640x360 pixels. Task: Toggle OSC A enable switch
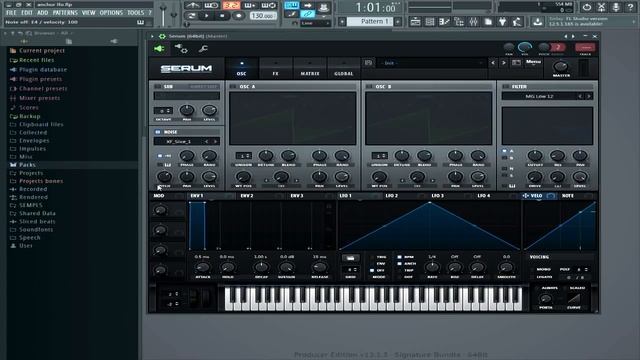click(x=233, y=87)
